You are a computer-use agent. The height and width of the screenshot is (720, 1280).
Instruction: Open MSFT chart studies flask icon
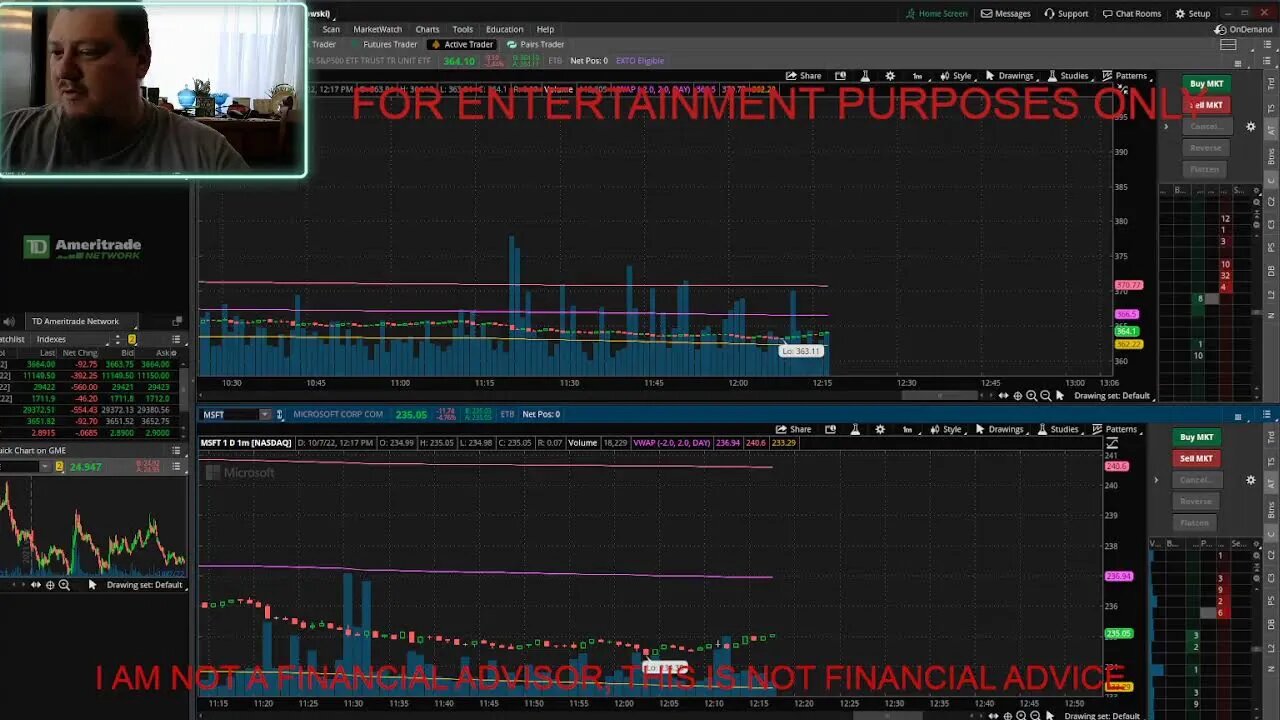855,430
